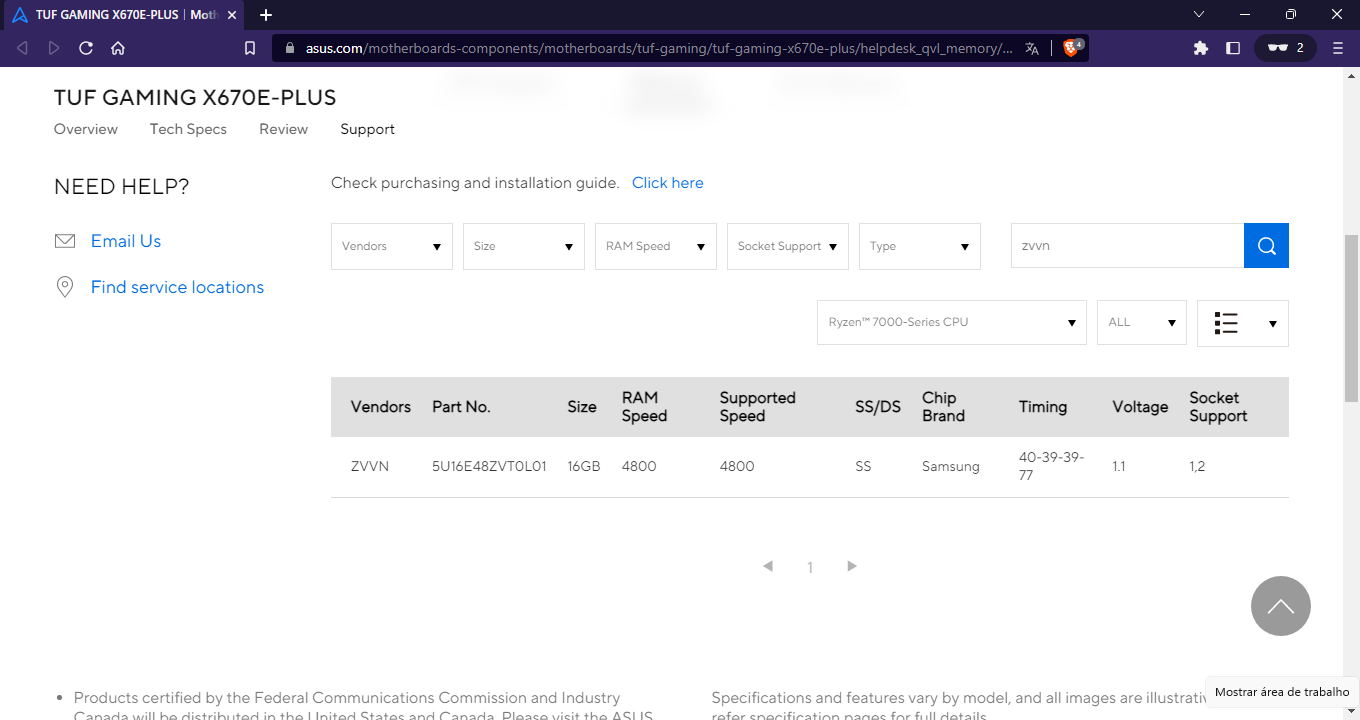Go to the previous results page arrow

tap(768, 566)
